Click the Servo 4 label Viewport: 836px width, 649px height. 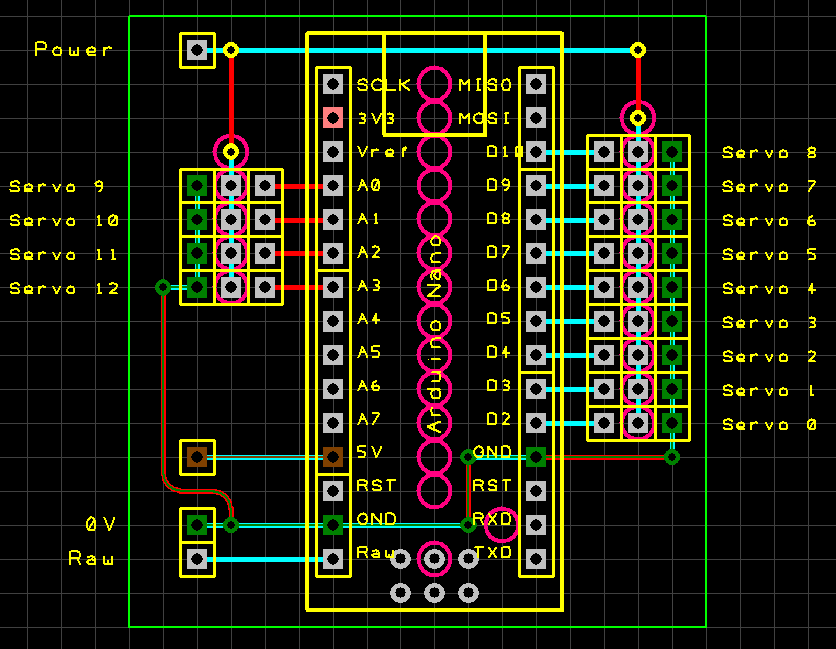(x=769, y=289)
